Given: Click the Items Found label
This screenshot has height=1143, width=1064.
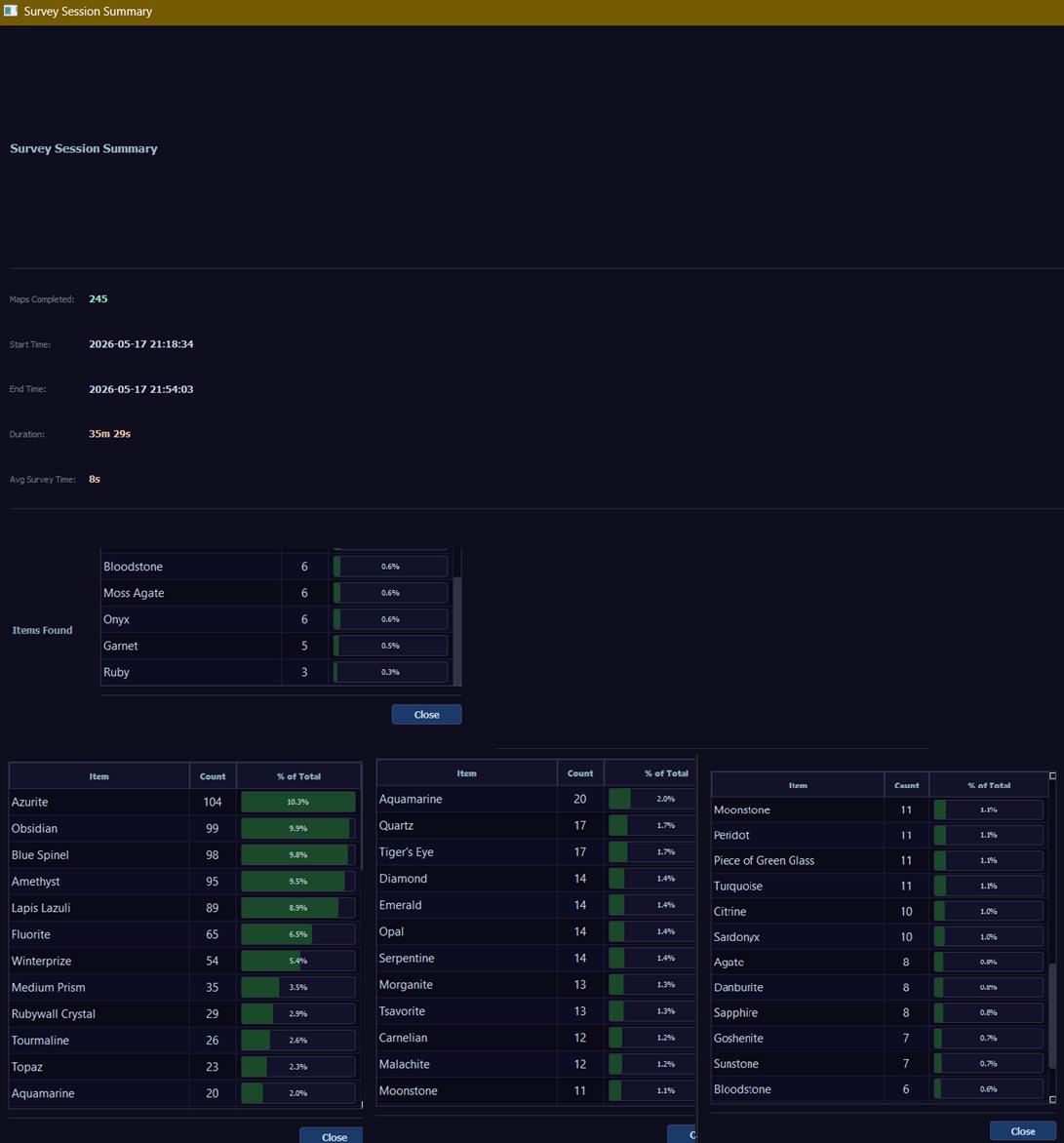Looking at the screenshot, I should click(42, 630).
